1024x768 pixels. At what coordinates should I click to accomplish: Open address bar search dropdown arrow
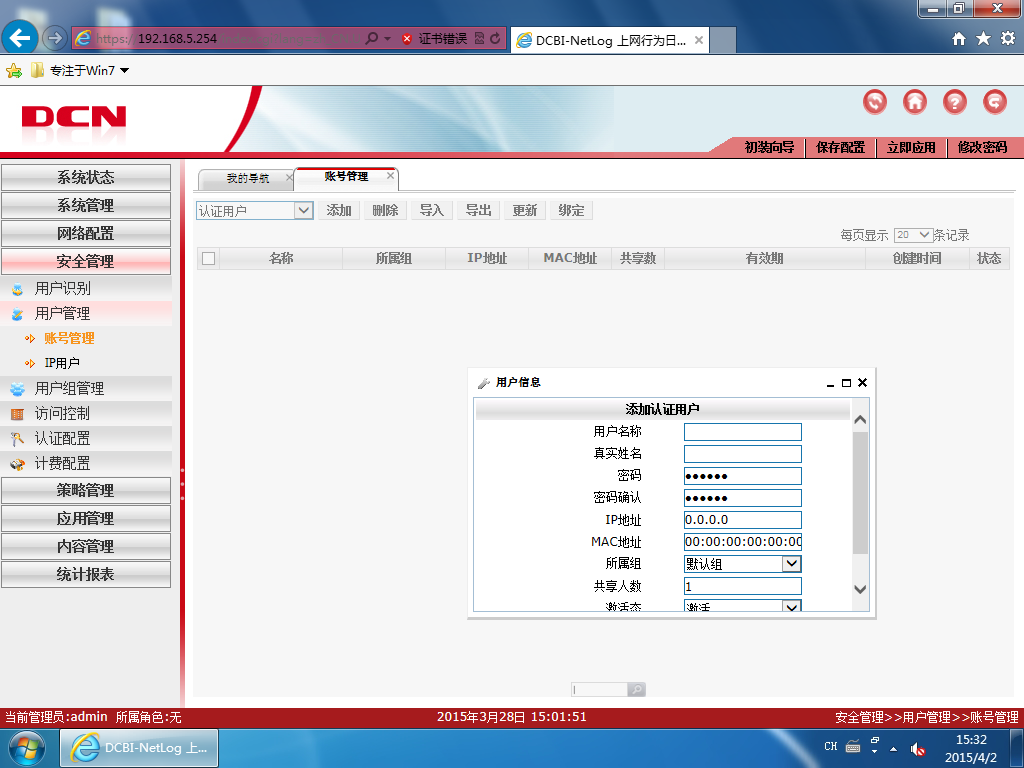click(x=387, y=39)
